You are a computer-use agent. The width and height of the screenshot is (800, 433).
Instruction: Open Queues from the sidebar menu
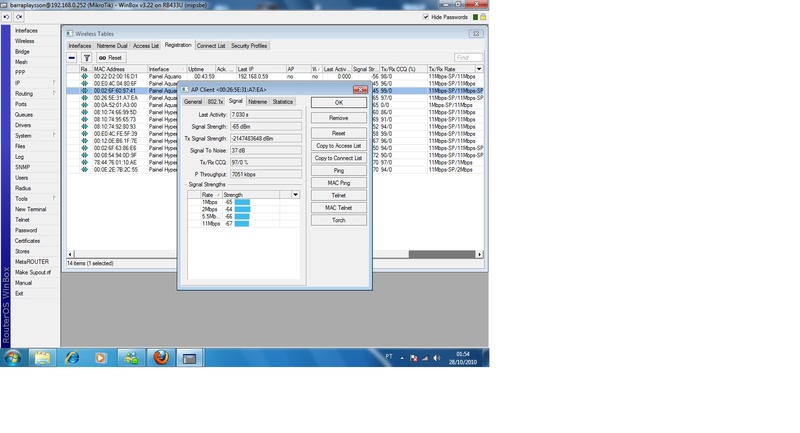coord(23,115)
